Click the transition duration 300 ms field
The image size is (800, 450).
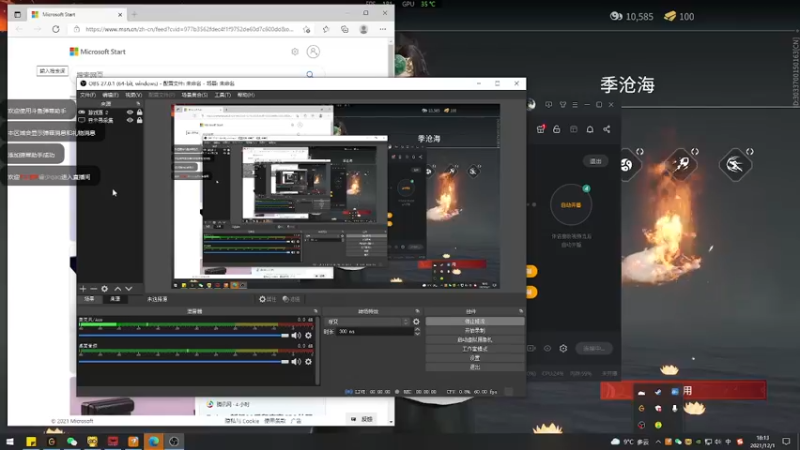click(374, 332)
